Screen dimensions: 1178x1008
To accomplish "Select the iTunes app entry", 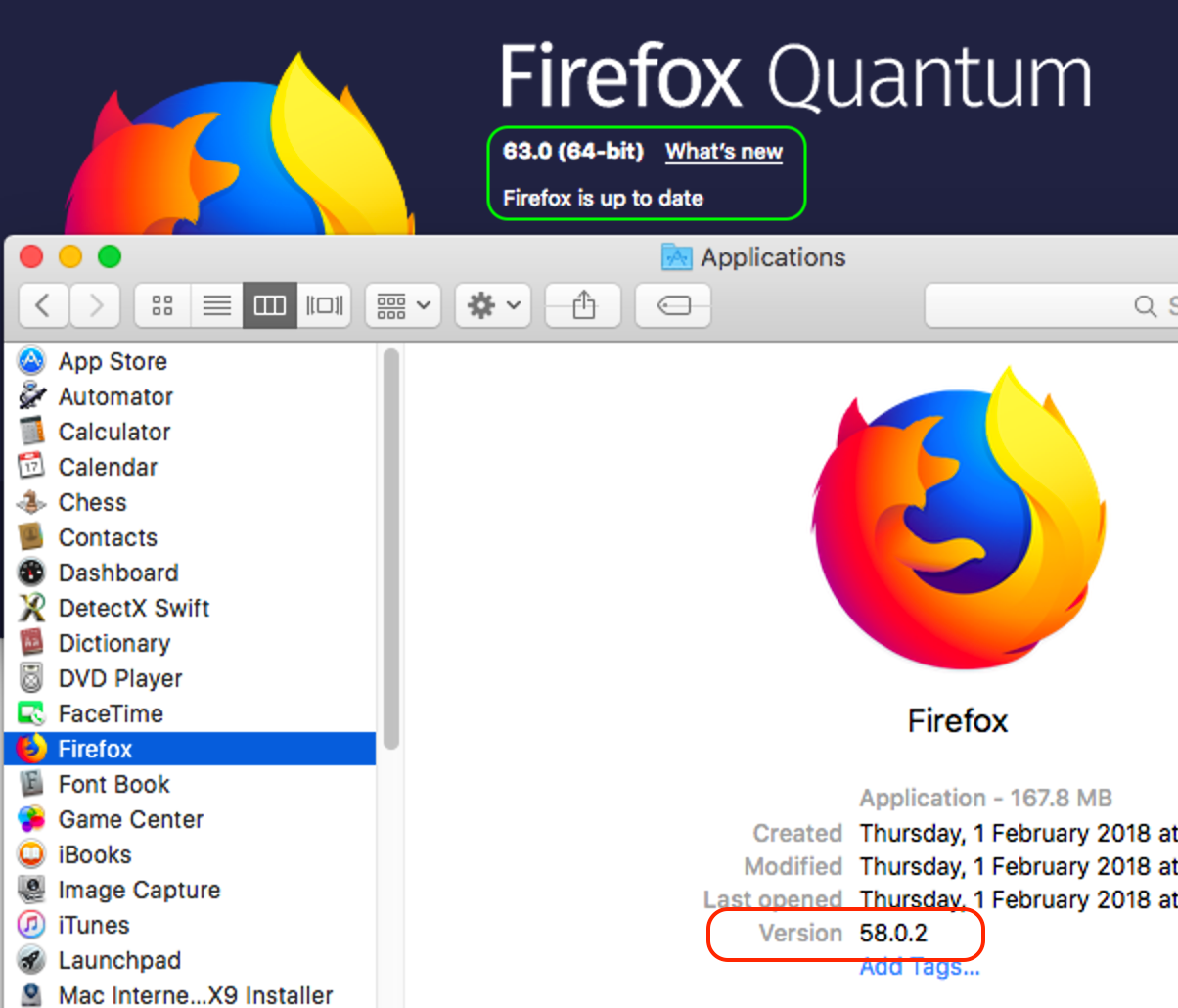I will click(94, 925).
